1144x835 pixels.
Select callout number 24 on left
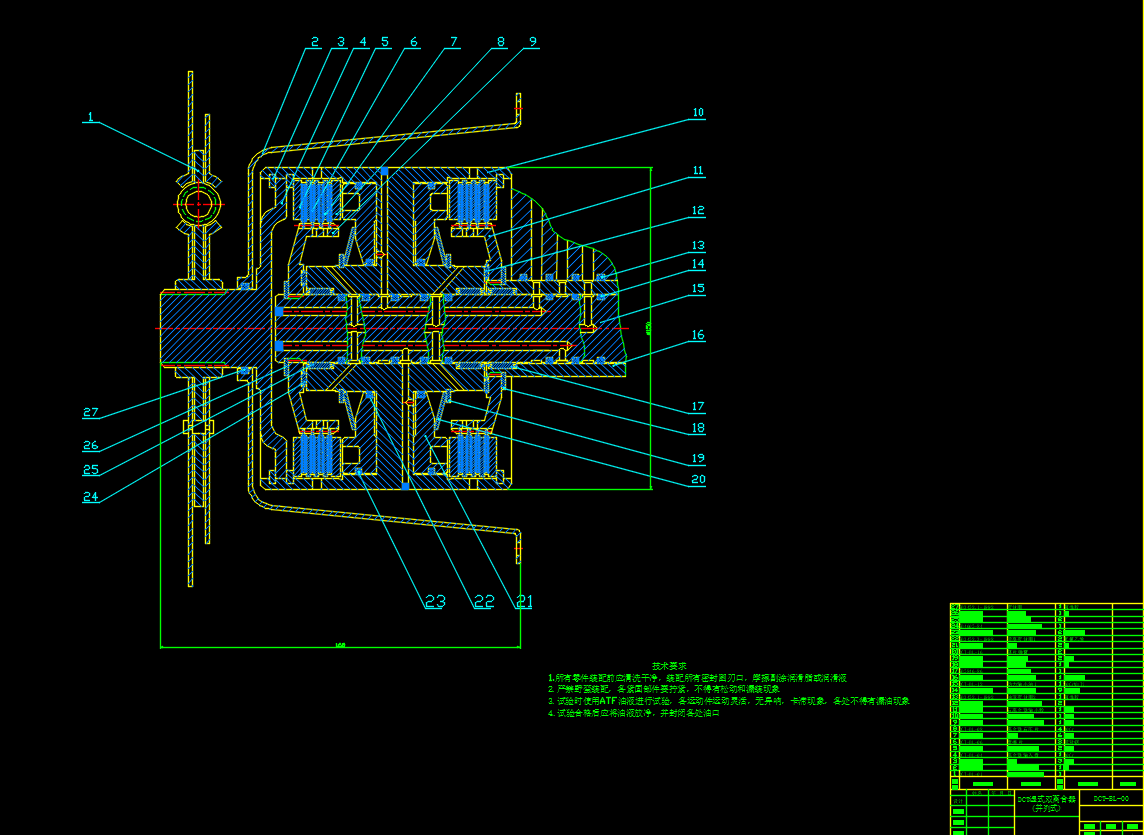tap(91, 497)
